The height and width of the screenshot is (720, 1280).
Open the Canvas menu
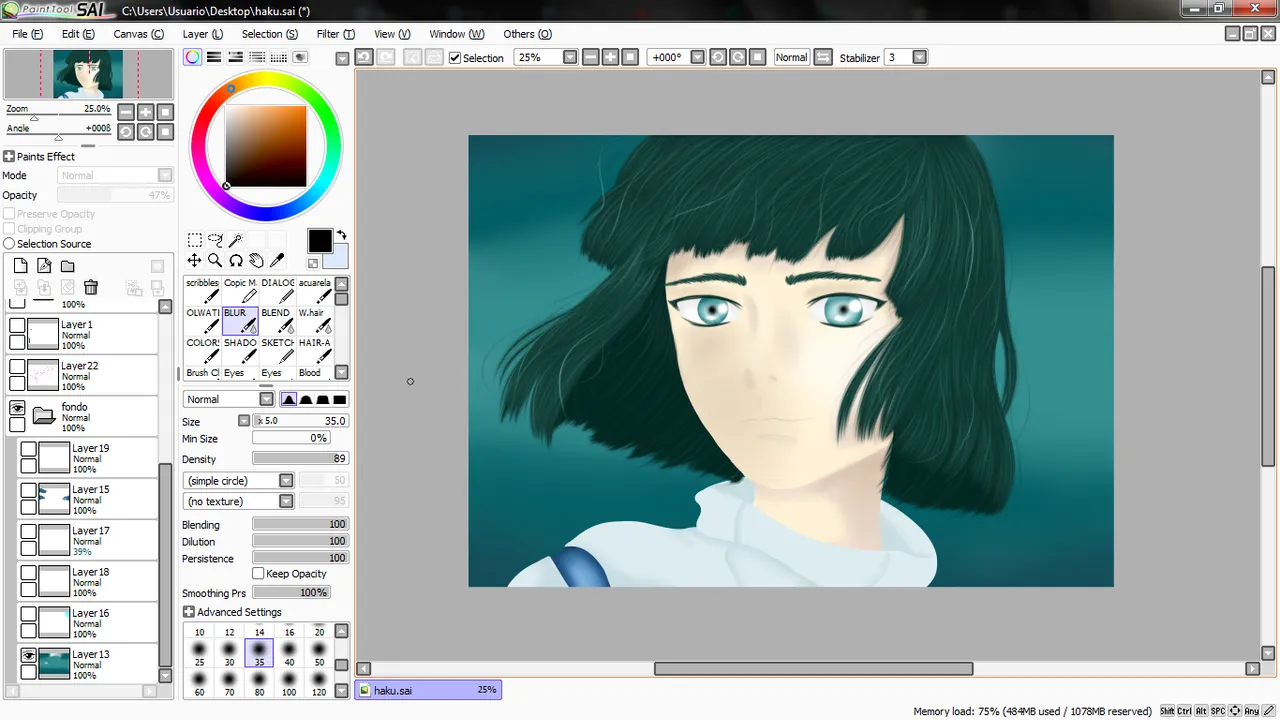pyautogui.click(x=138, y=34)
